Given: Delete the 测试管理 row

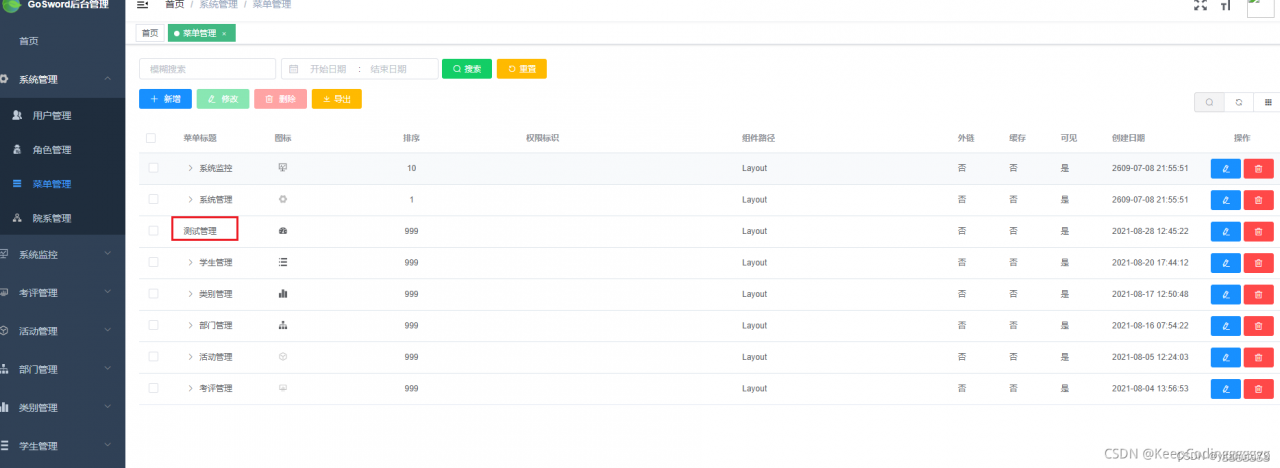Looking at the screenshot, I should click(x=1258, y=232).
